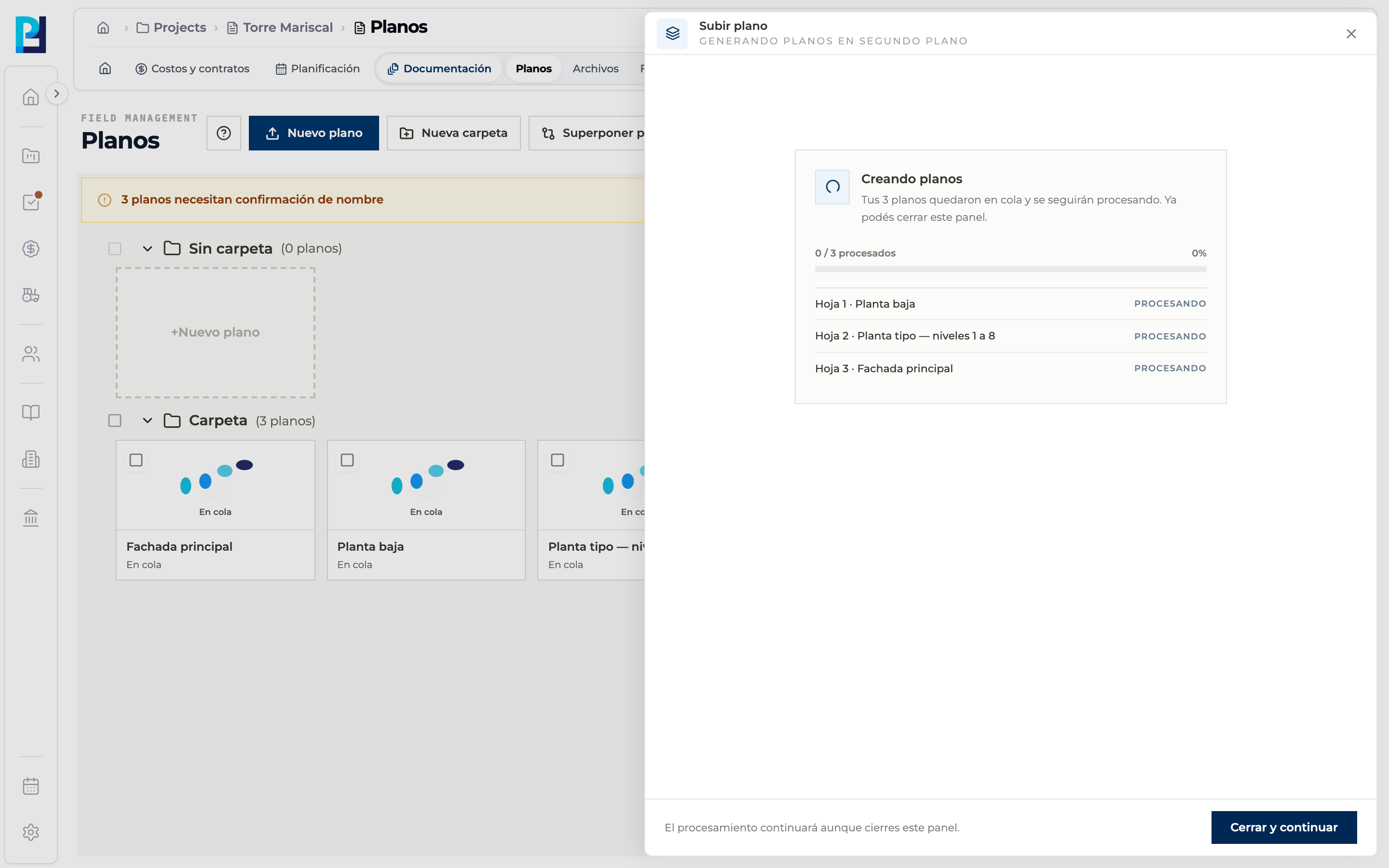Open the building reports icon in sidebar
The width and height of the screenshot is (1389, 868).
(x=30, y=459)
